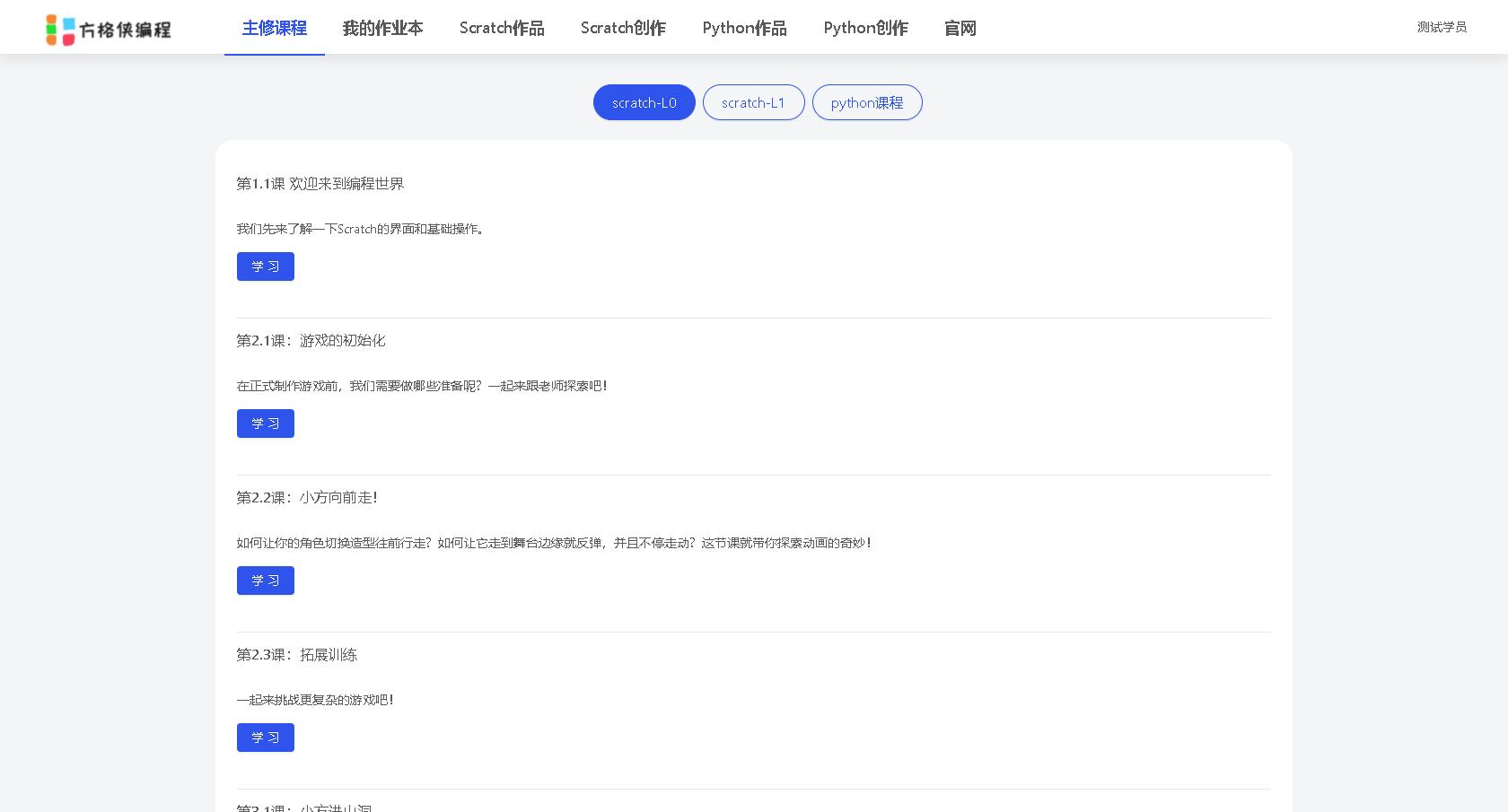
Task: Switch to the scratch-L1 course filter
Action: (x=753, y=102)
